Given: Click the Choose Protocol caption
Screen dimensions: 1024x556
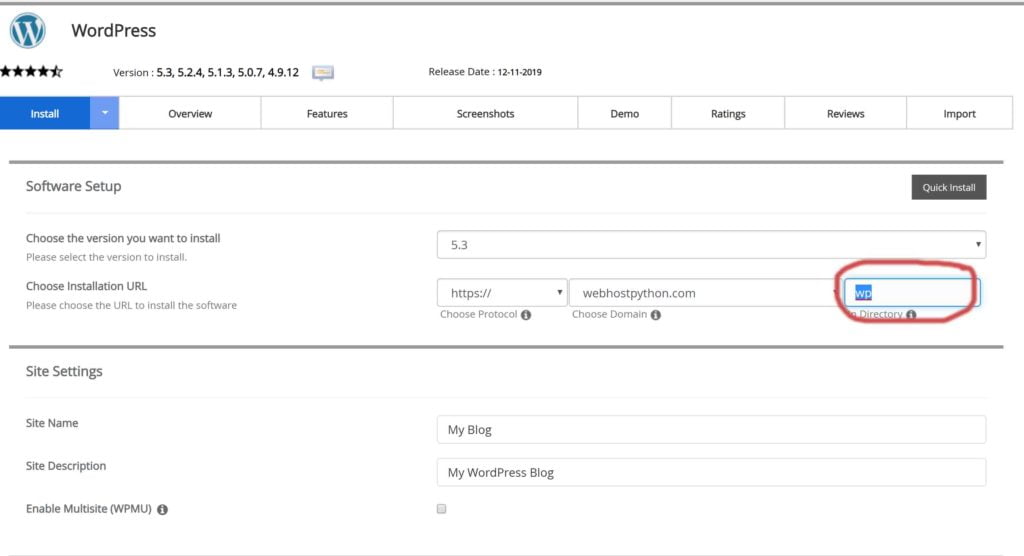Looking at the screenshot, I should point(478,314).
